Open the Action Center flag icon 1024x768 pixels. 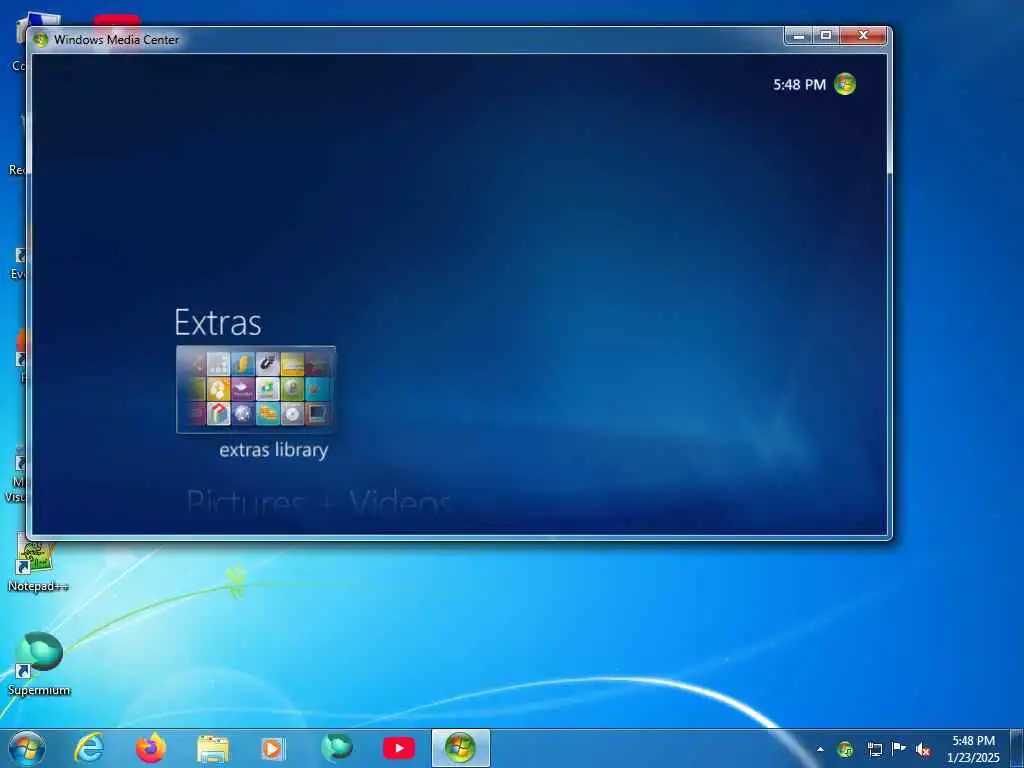click(x=899, y=749)
